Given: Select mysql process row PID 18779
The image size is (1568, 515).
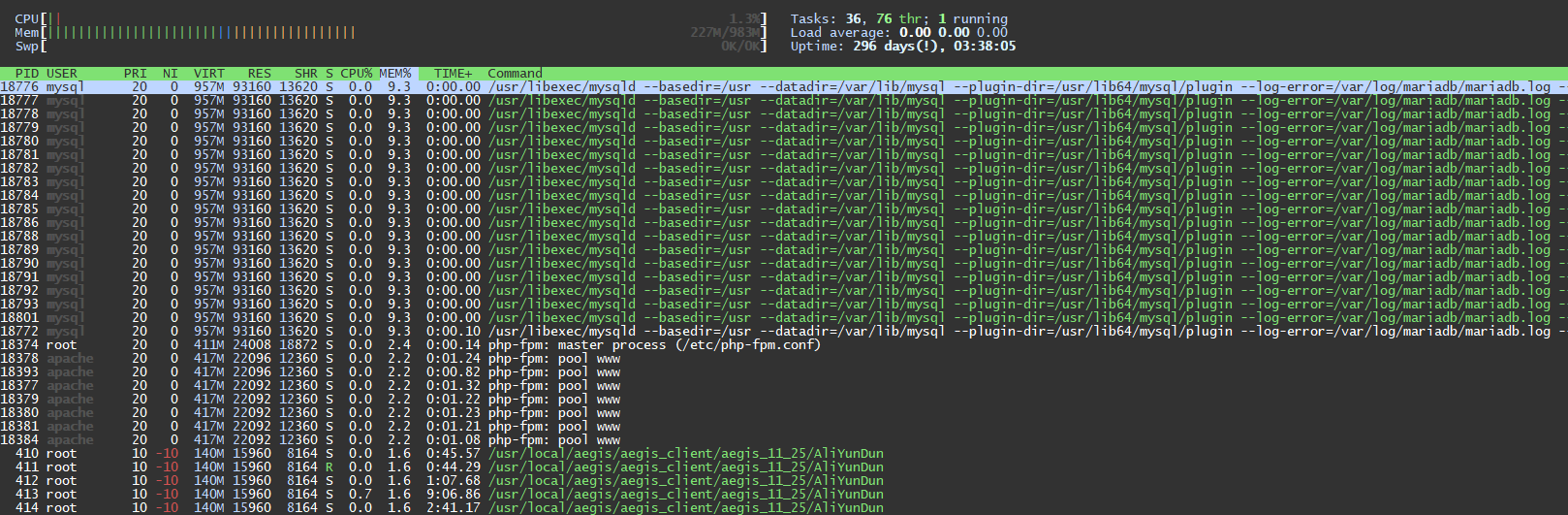Looking at the screenshot, I should [x=784, y=128].
